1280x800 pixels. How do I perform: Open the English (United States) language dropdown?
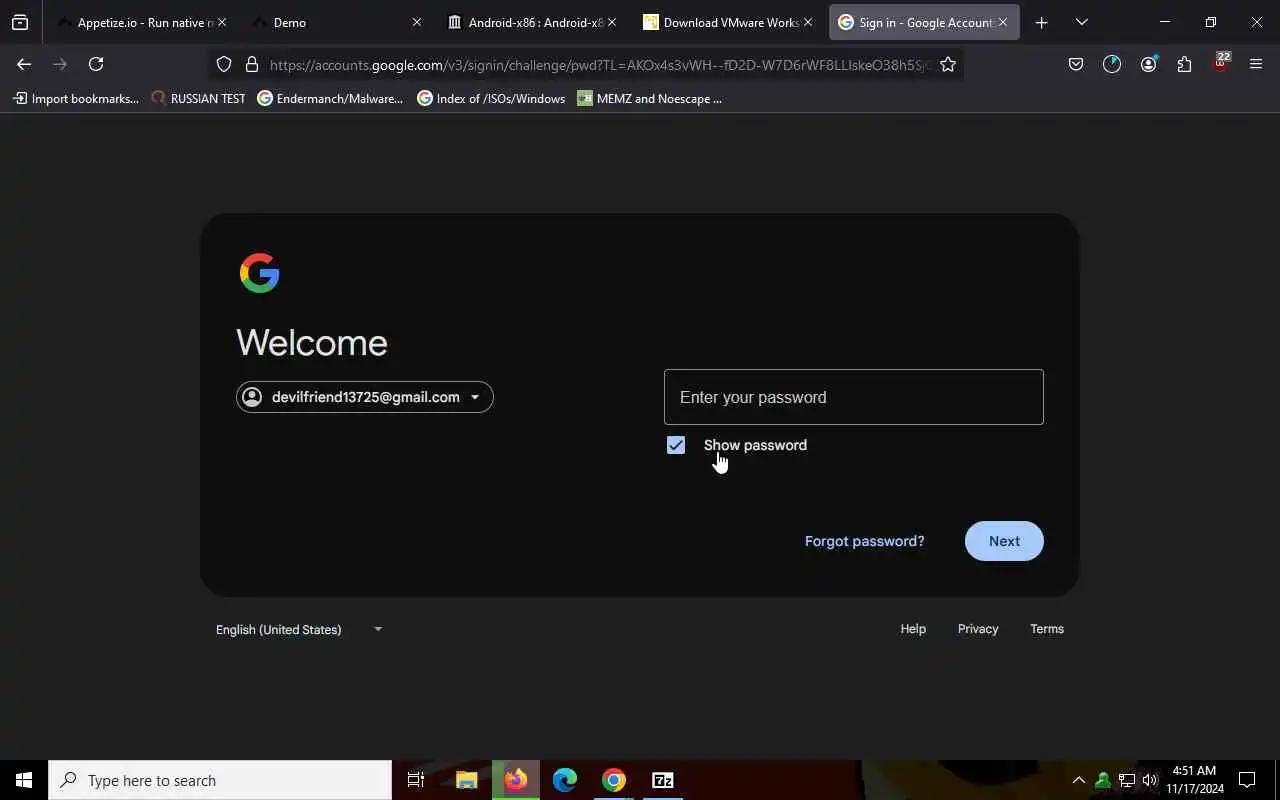tap(299, 629)
